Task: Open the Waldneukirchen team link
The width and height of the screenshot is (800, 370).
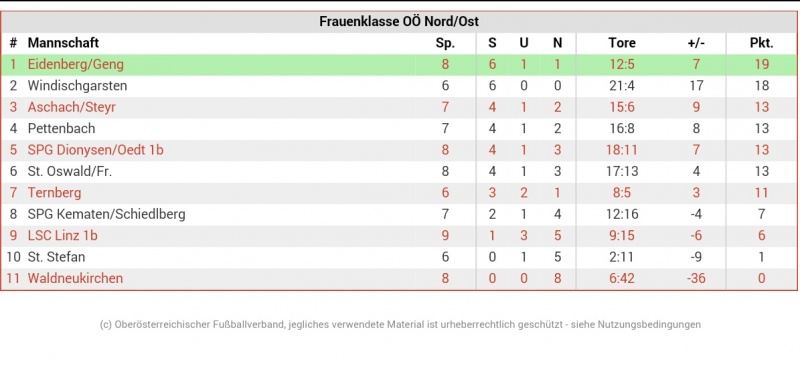Action: pos(76,278)
